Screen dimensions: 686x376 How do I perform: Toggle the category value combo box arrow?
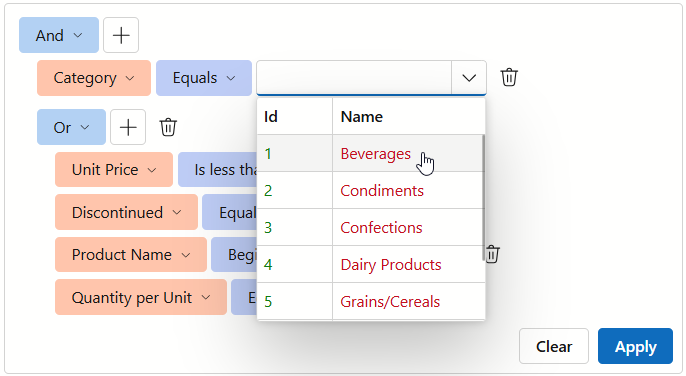click(x=469, y=78)
